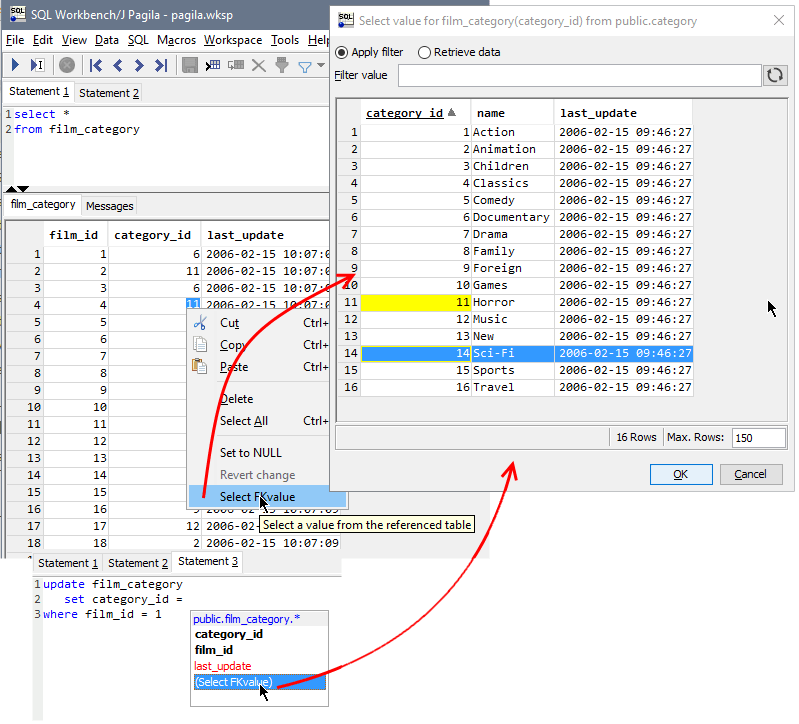Click the selection filter funnel icon

click(x=282, y=65)
